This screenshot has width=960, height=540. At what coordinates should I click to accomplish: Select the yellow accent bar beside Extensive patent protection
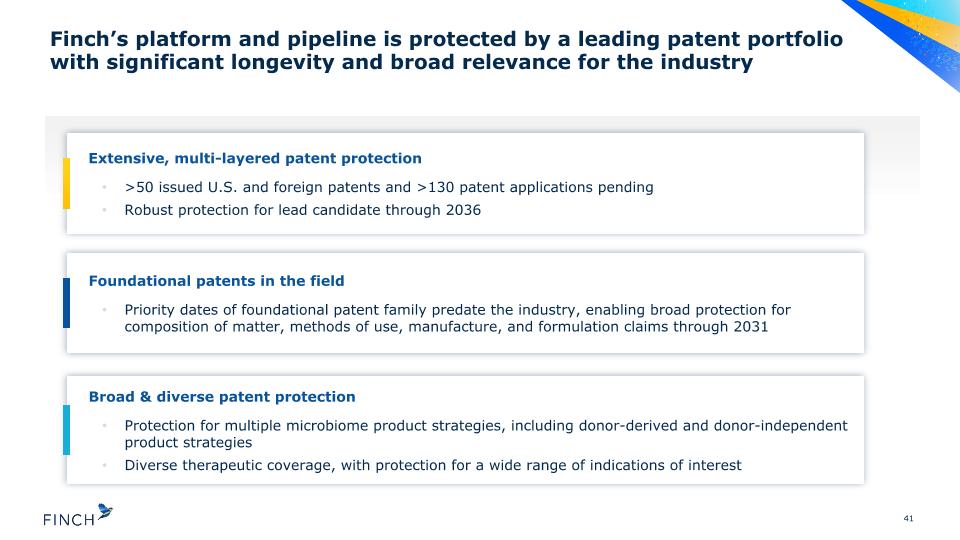pyautogui.click(x=66, y=184)
